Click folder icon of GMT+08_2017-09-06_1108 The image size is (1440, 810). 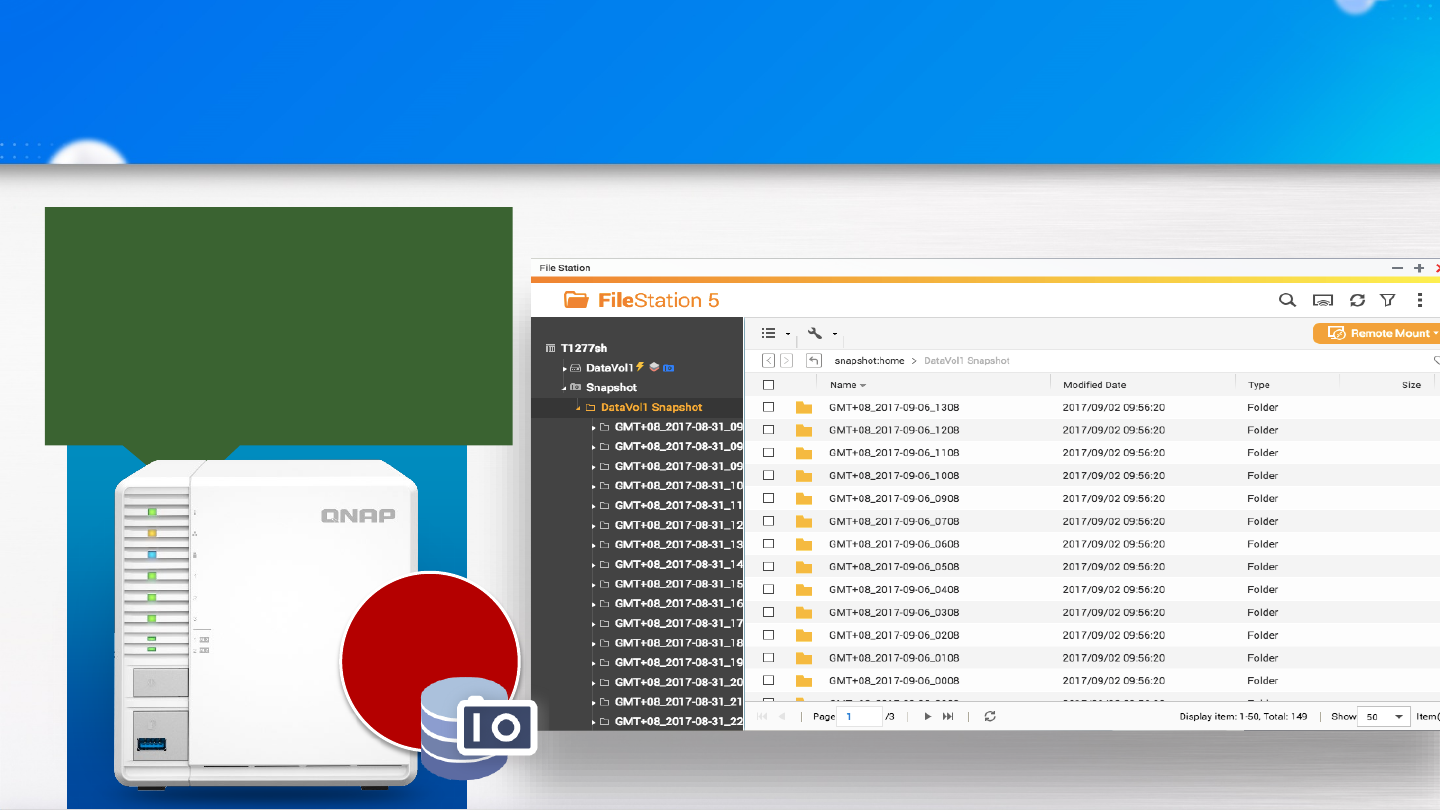point(804,453)
